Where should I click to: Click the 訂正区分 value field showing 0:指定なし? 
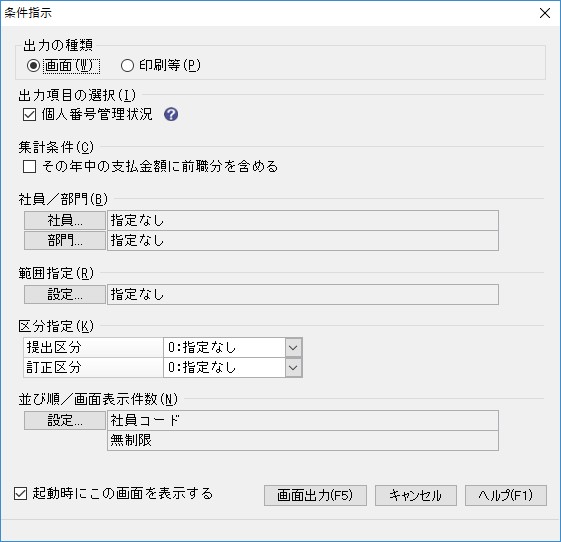224,367
